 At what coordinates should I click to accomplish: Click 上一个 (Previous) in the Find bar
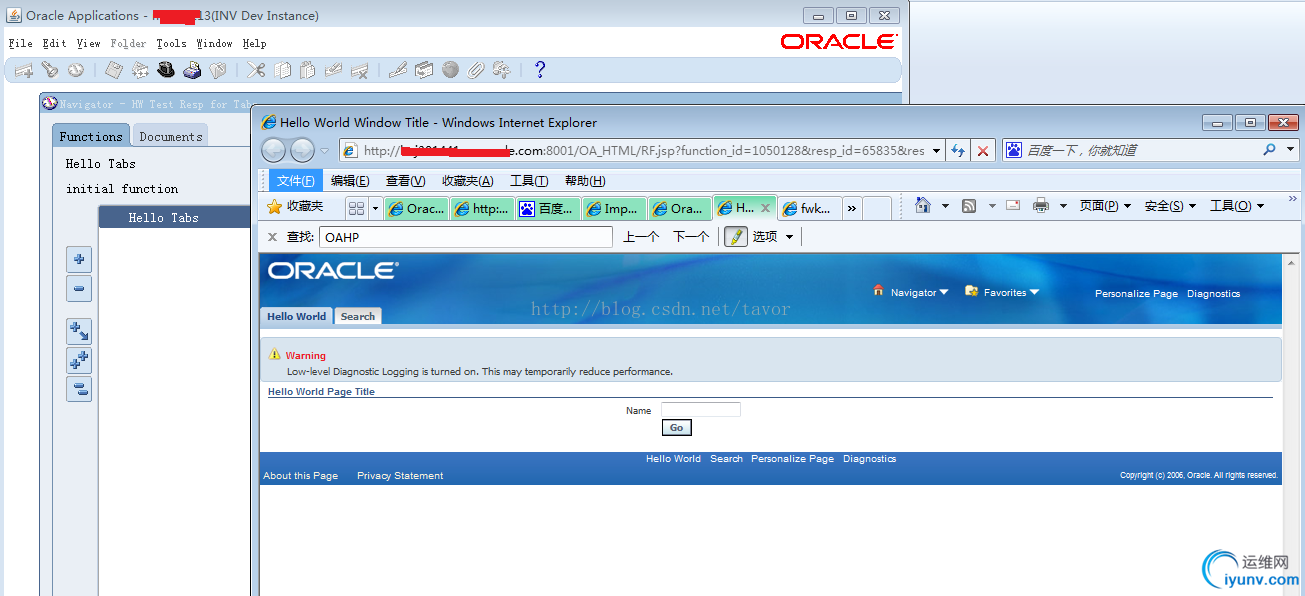coord(641,237)
